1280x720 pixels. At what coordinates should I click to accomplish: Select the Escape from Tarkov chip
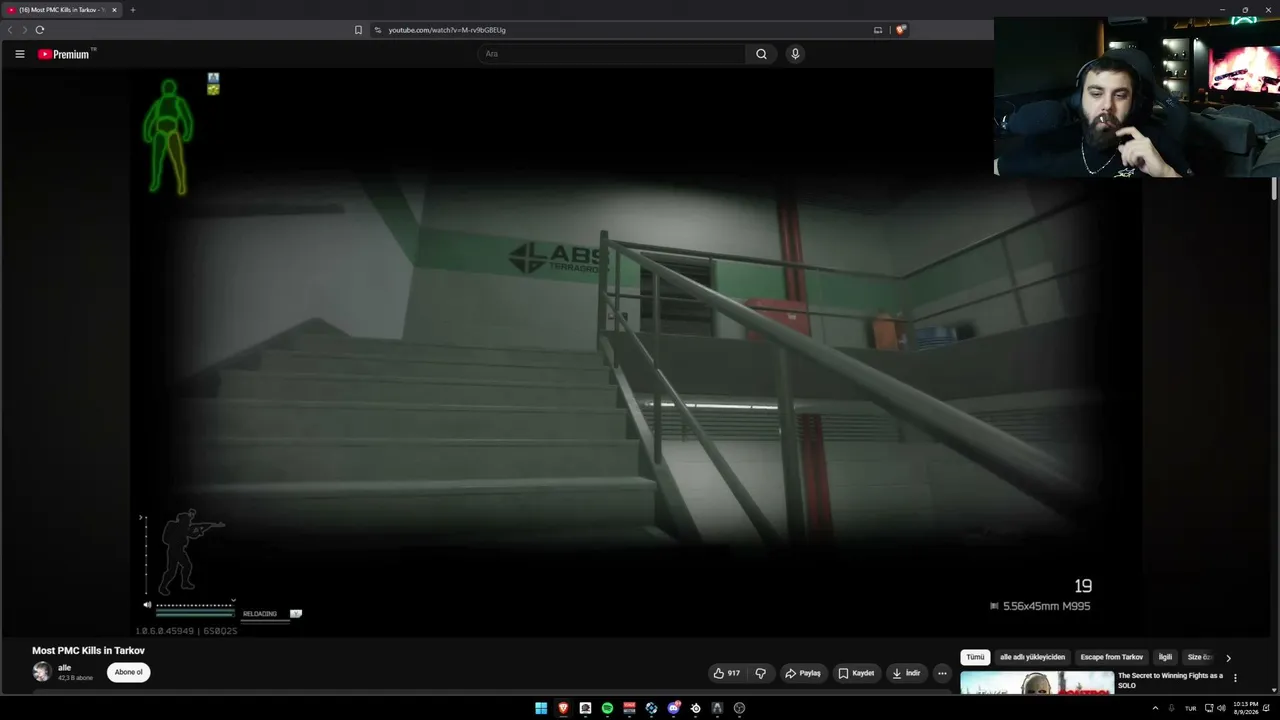pos(1111,657)
